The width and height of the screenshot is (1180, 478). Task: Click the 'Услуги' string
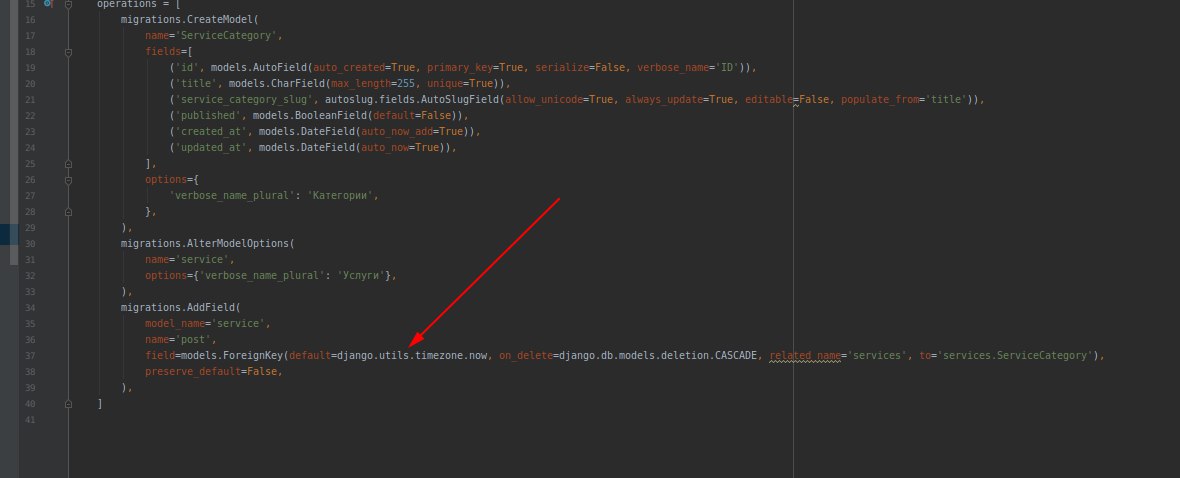click(361, 276)
